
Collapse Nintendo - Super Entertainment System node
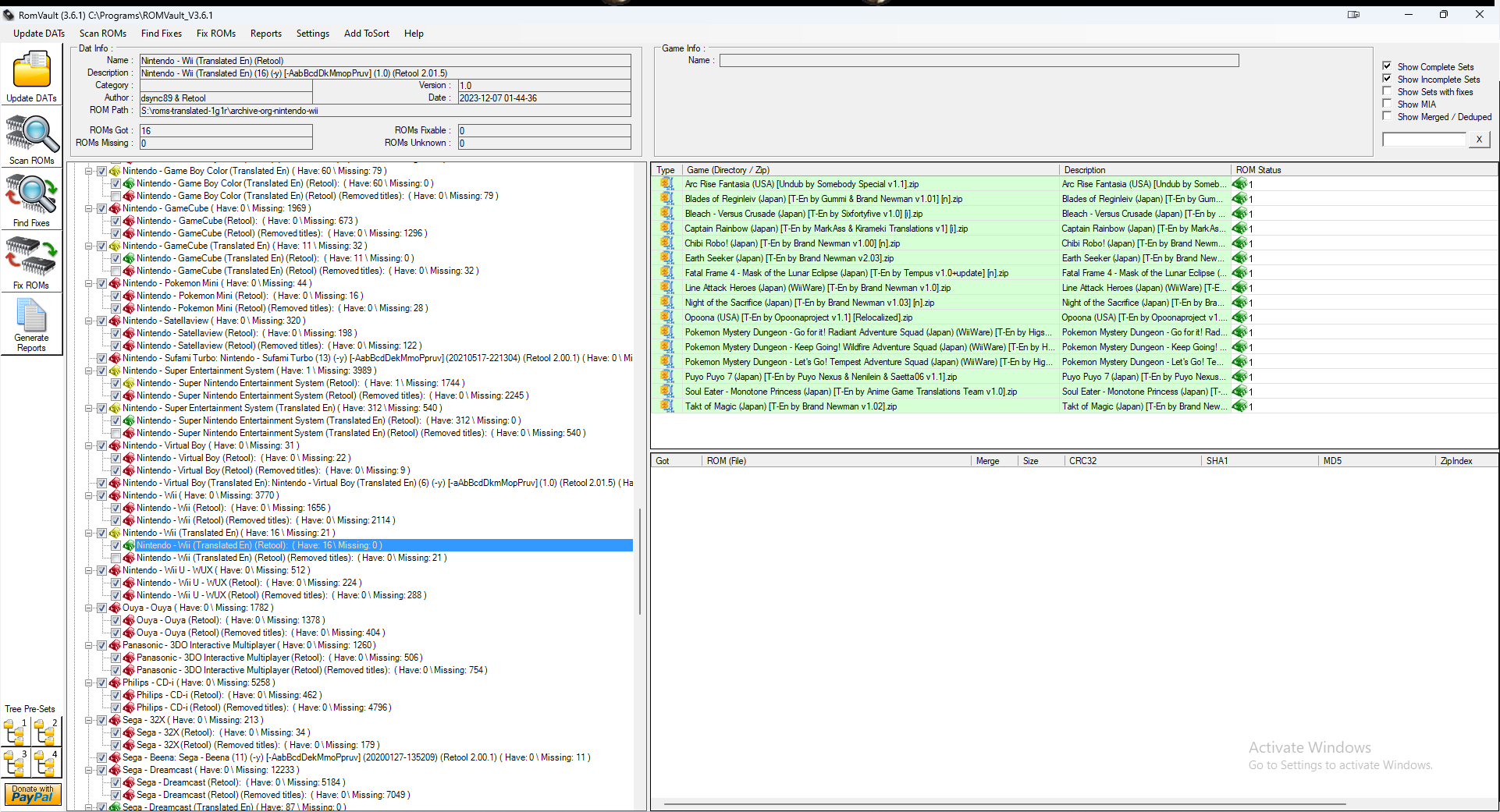[88, 371]
